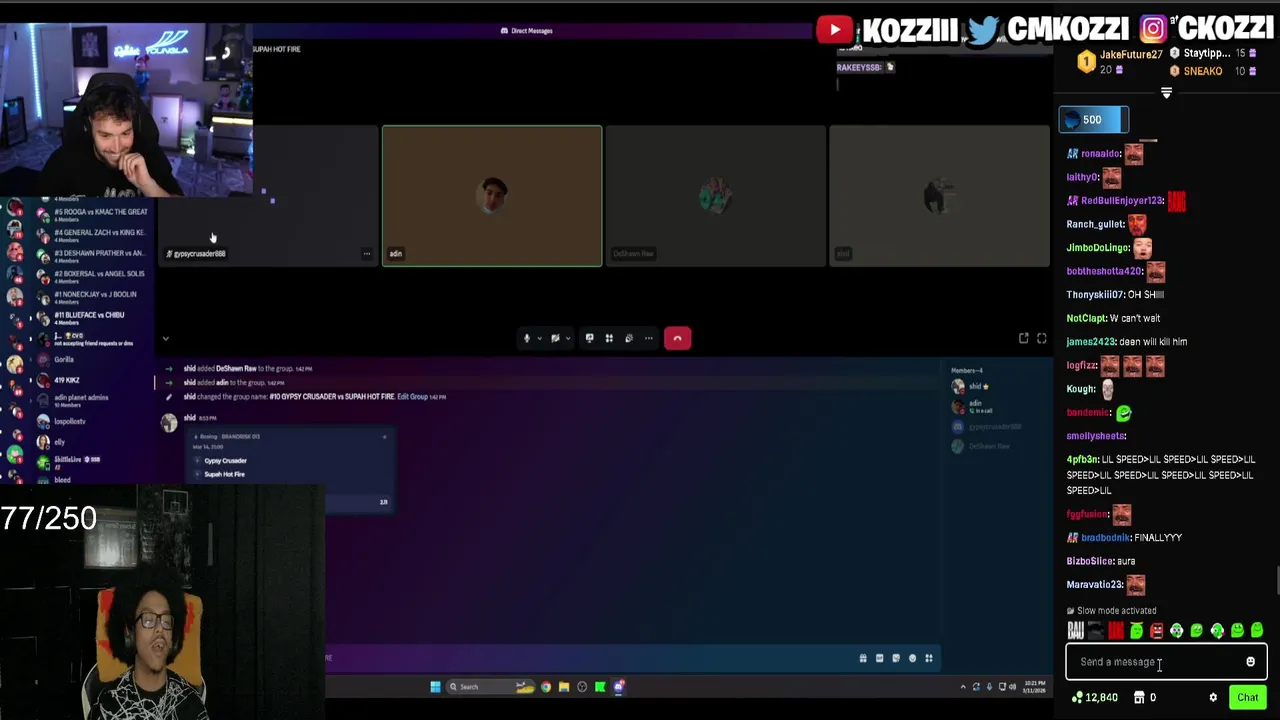
Task: Select DeShawn Raw's call tile
Action: [x=716, y=196]
